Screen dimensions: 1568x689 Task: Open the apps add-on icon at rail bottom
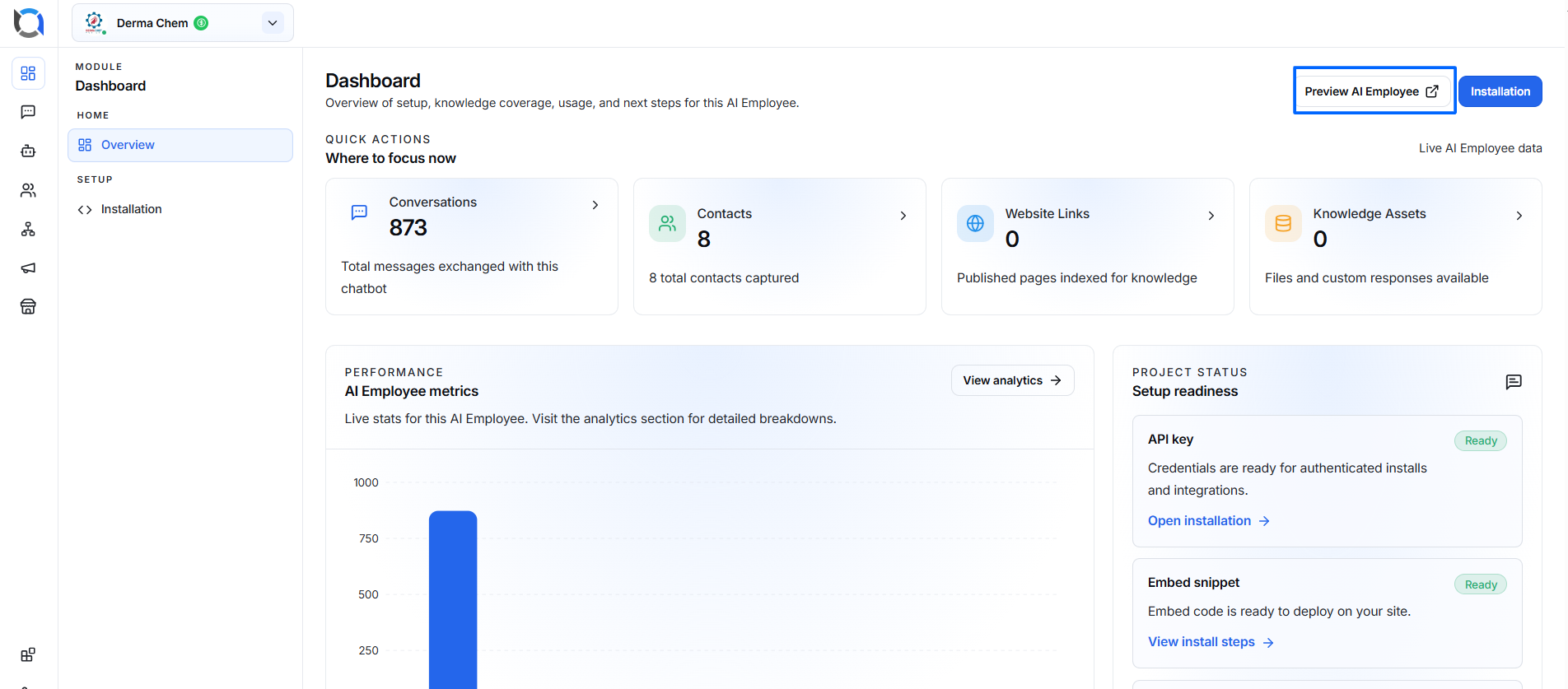pyautogui.click(x=28, y=655)
